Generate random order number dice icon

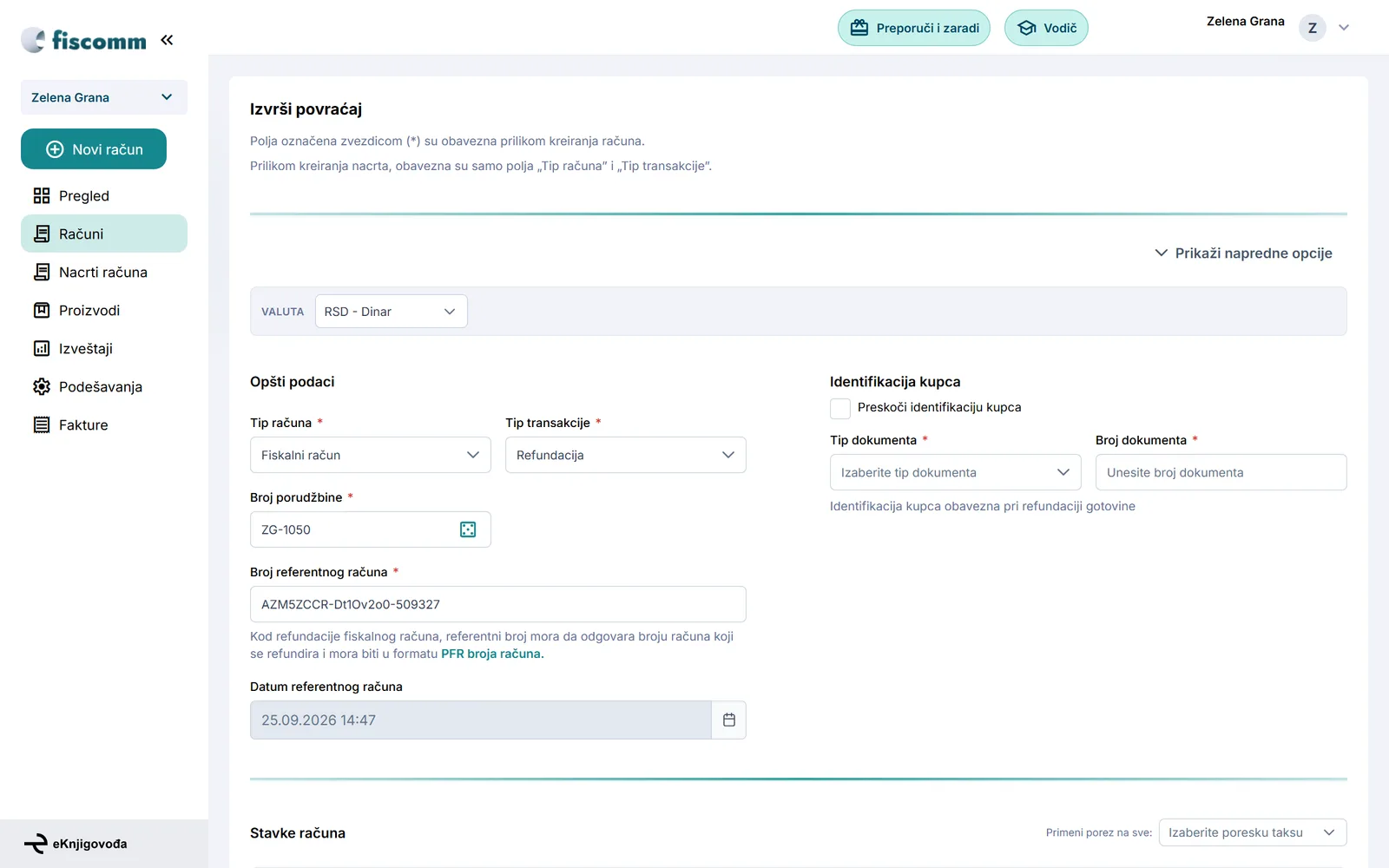click(468, 529)
